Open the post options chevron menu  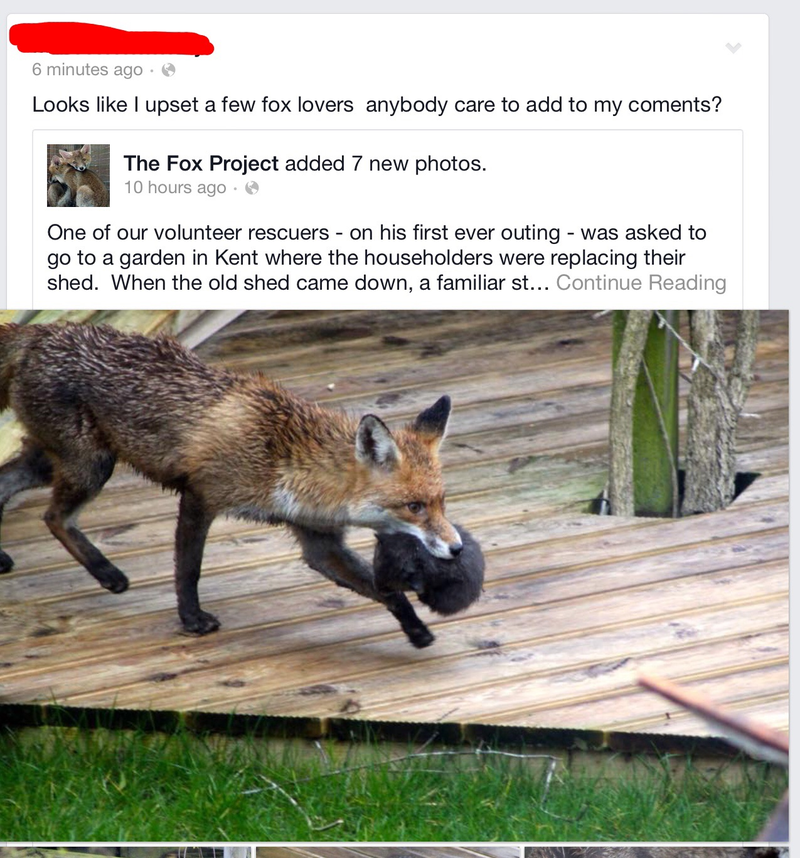coord(733,48)
